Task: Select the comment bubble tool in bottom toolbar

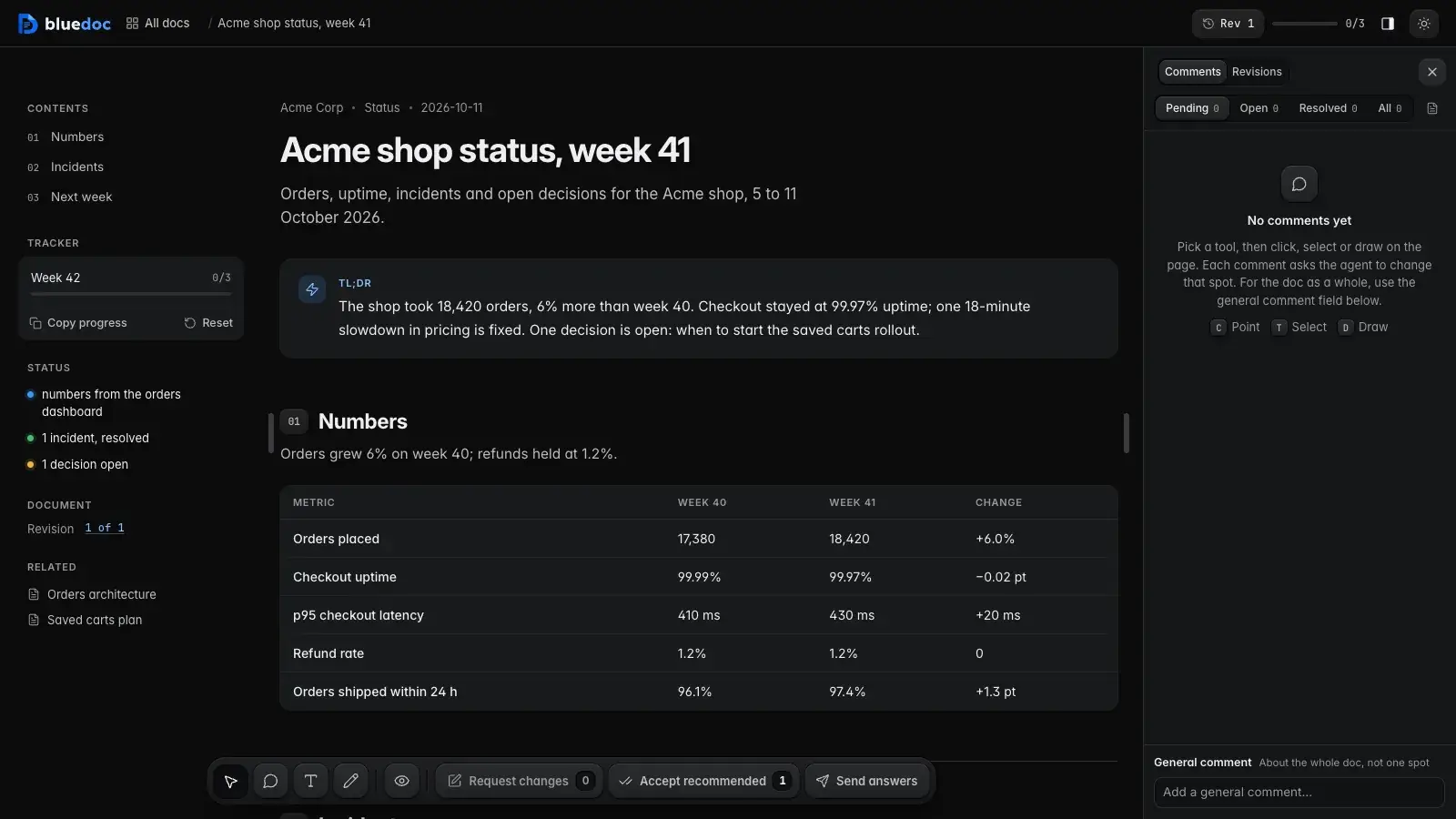Action: [270, 781]
